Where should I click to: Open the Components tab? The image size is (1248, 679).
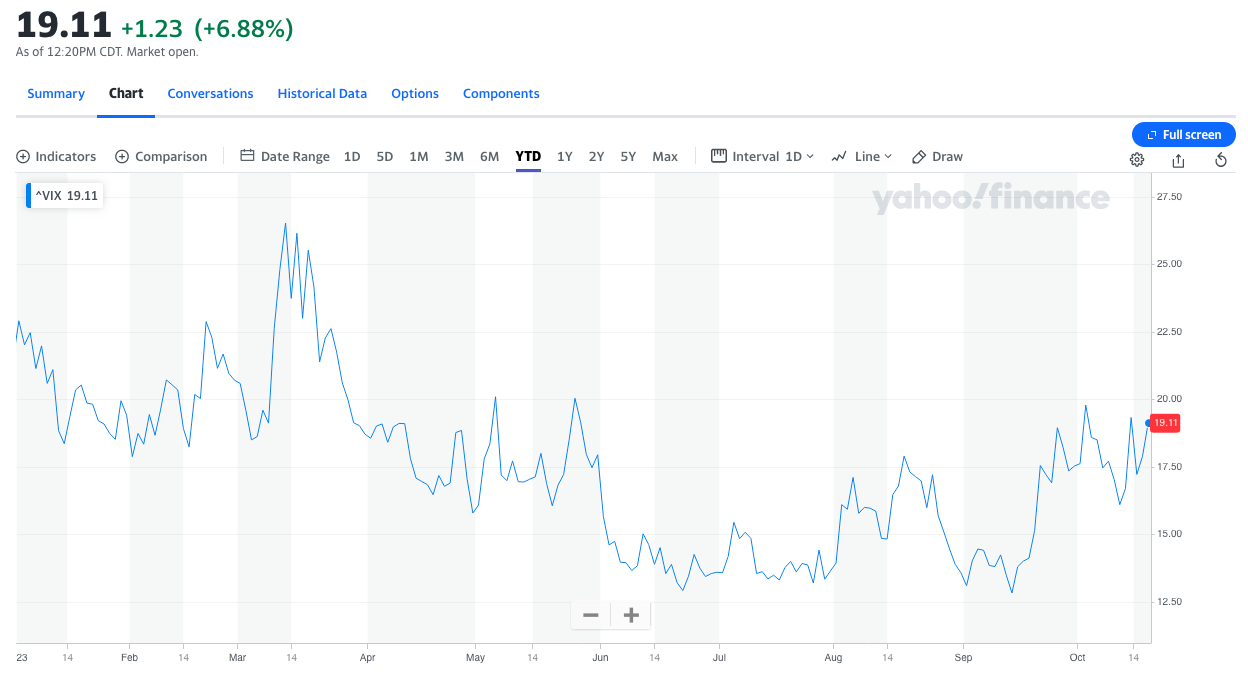tap(501, 93)
